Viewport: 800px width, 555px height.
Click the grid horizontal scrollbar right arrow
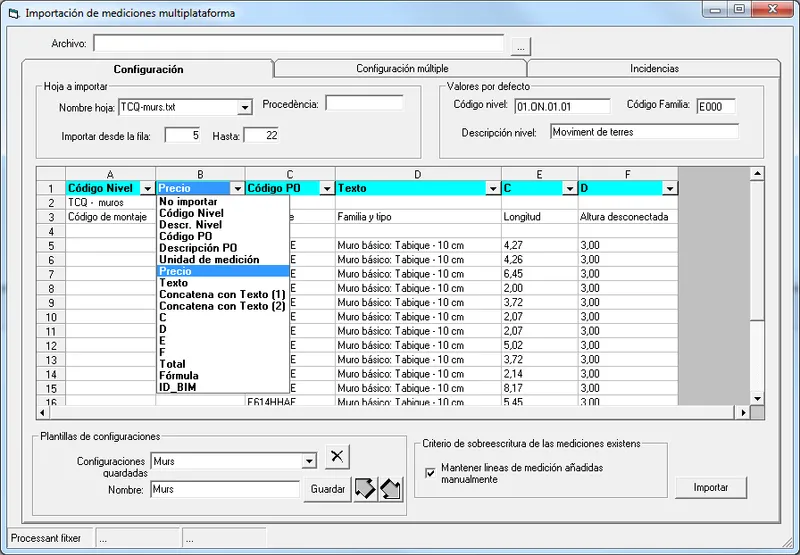[743, 412]
